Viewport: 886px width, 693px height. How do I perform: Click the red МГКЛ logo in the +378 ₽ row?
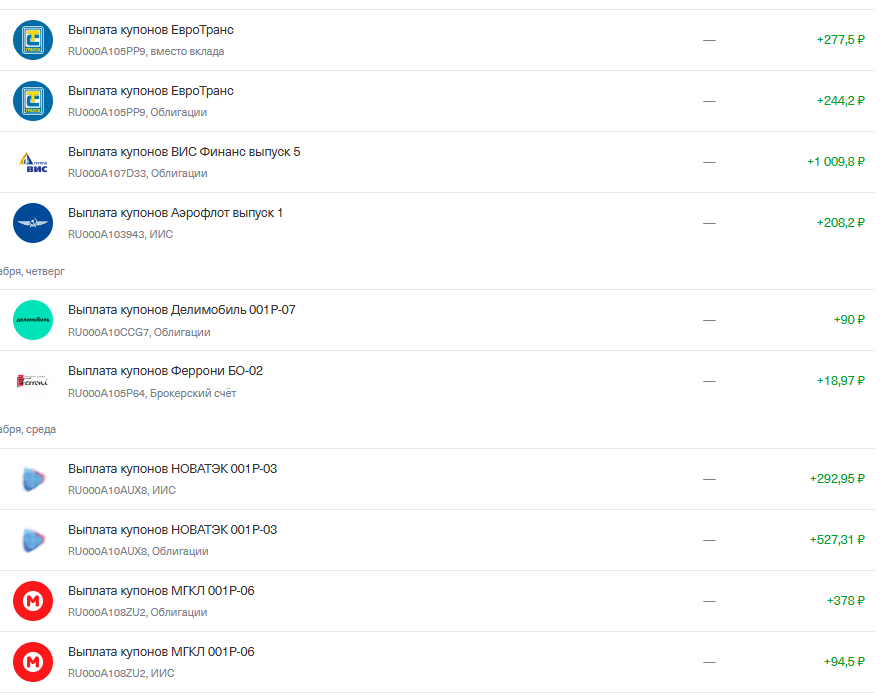tap(32, 601)
